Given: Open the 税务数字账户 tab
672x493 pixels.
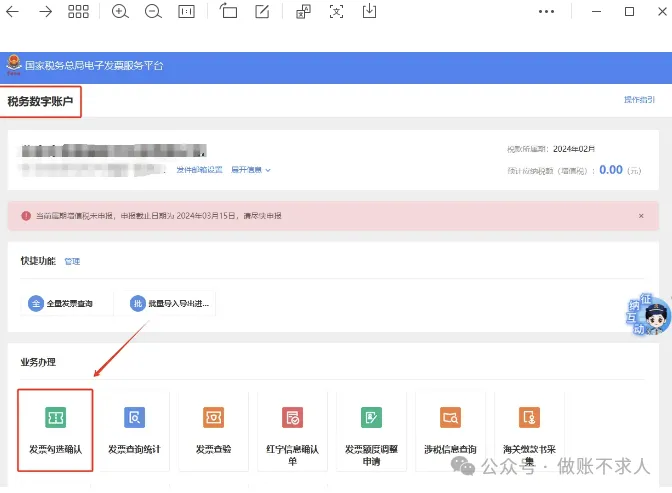Looking at the screenshot, I should 40,102.
